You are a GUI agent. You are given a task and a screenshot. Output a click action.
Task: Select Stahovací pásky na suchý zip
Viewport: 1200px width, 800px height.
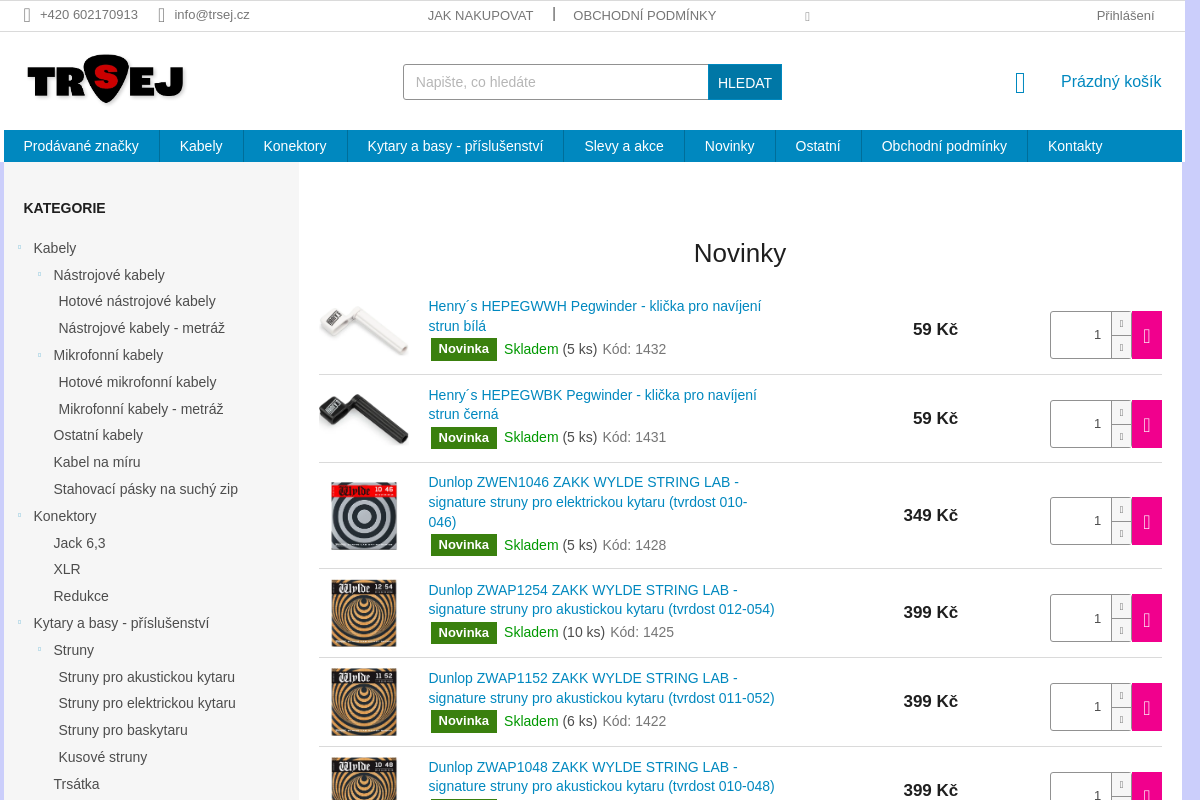coord(146,489)
